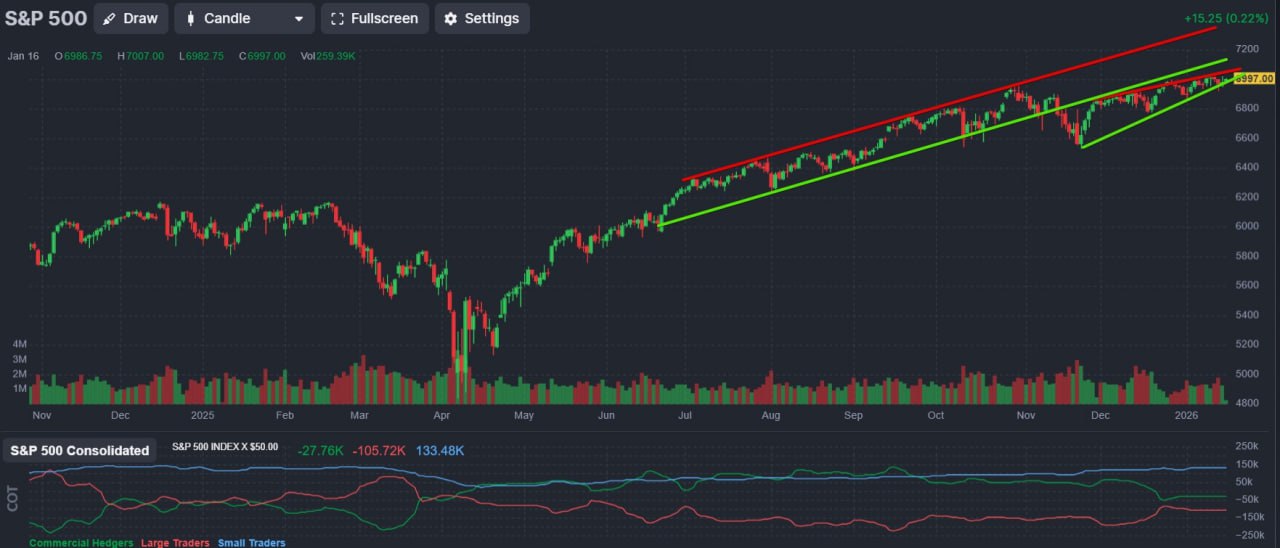Image resolution: width=1280 pixels, height=548 pixels.
Task: Click the +15.25 (0.22%) change label
Action: click(x=1228, y=18)
